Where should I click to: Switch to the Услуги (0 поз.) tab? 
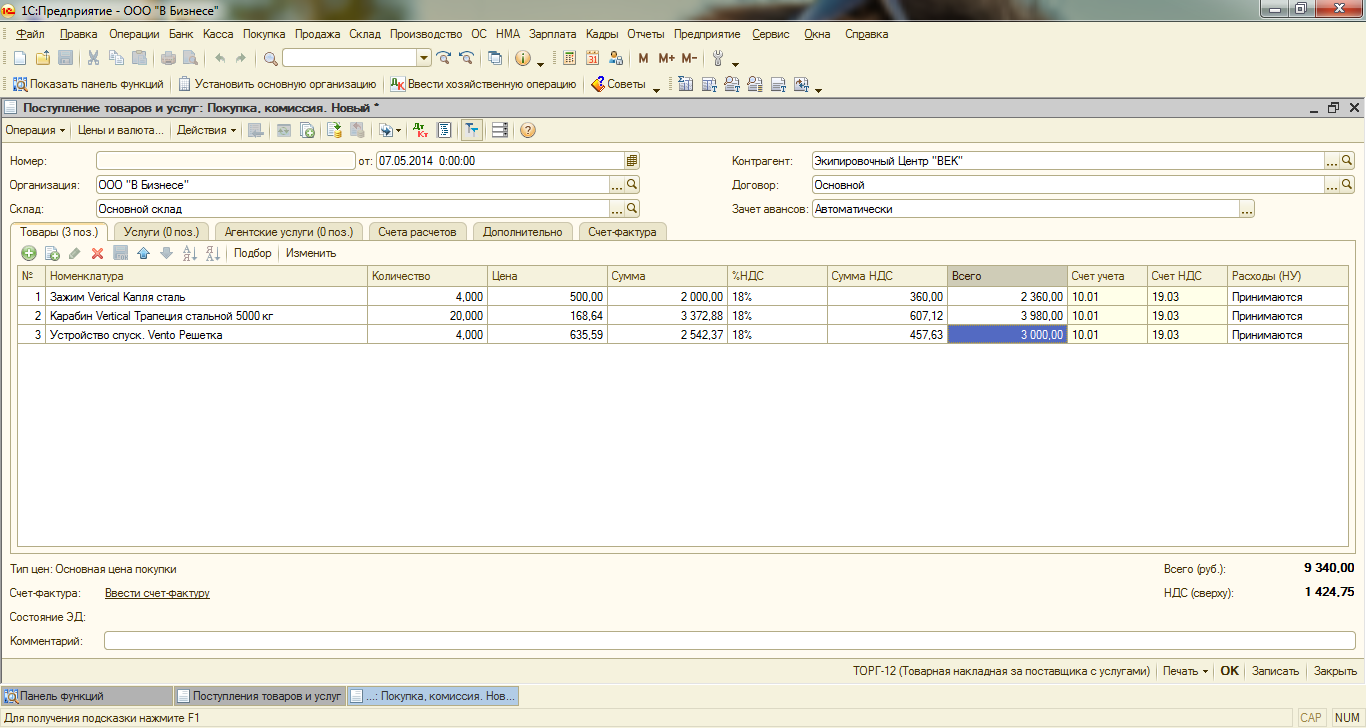(160, 231)
